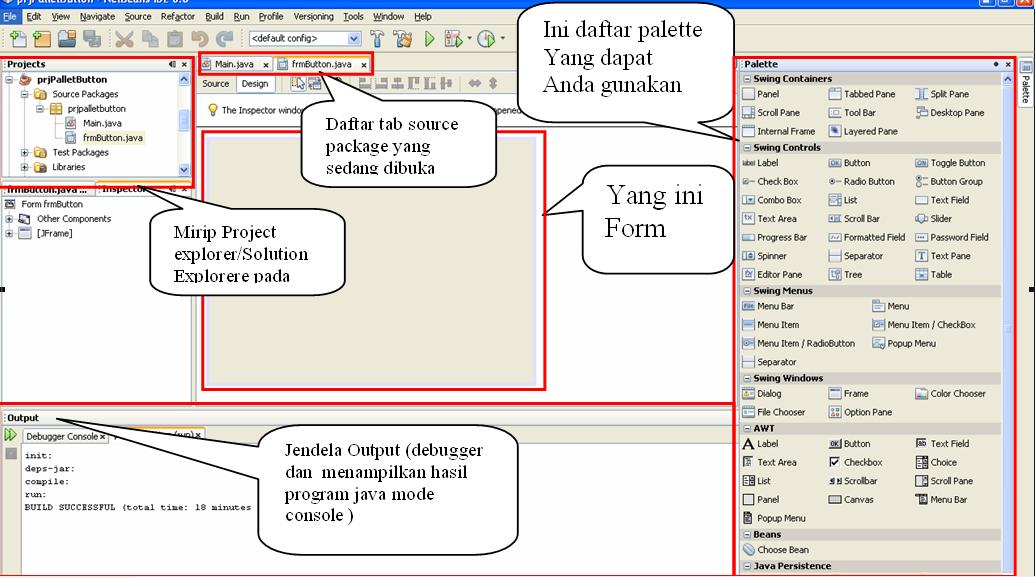Click the Connection Mode icon in designer toolbar
The width and height of the screenshot is (1036, 578).
[x=314, y=83]
